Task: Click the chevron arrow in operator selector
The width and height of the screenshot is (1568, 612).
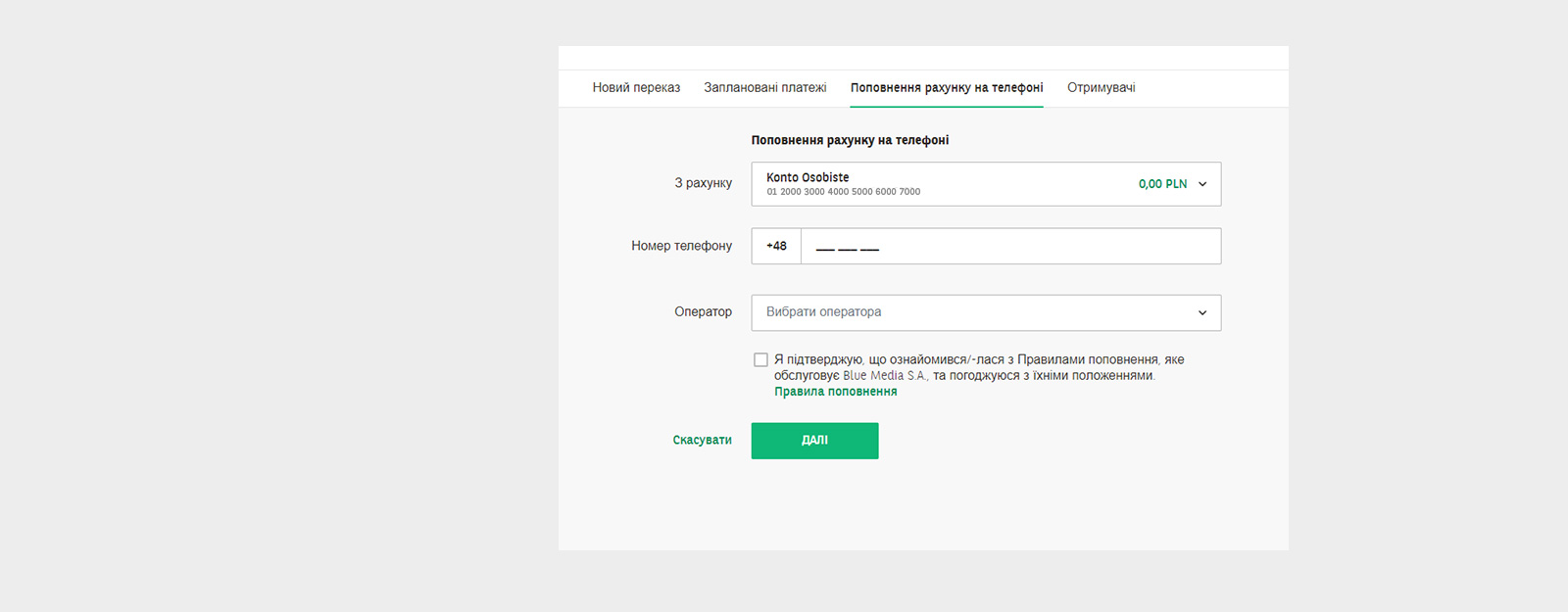Action: point(1202,313)
